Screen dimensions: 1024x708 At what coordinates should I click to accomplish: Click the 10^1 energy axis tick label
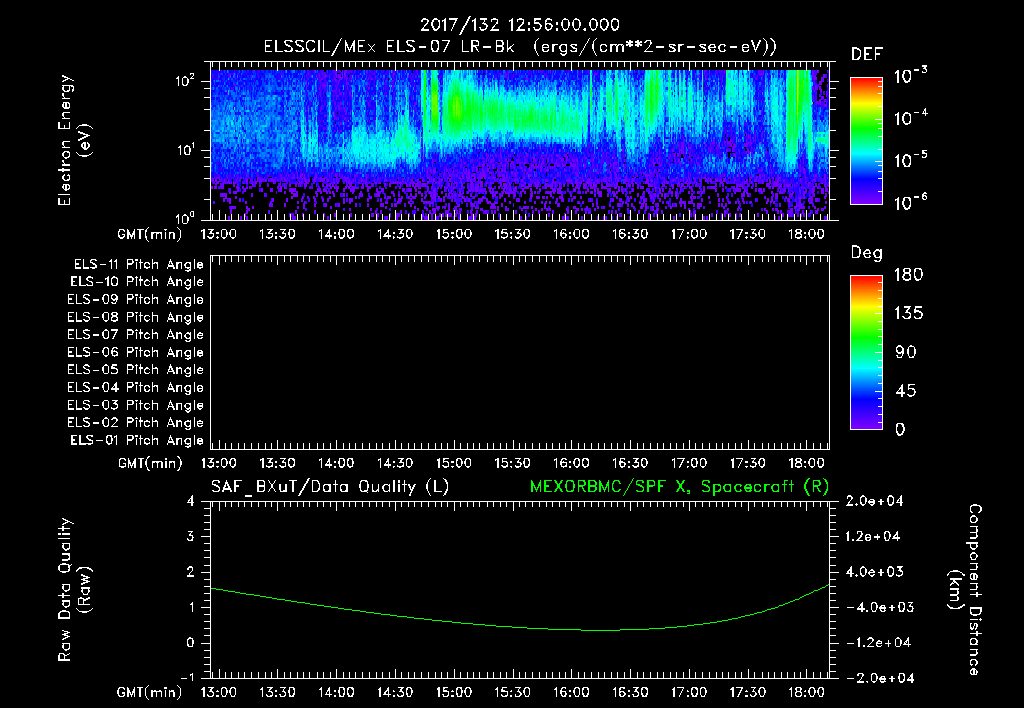(x=185, y=150)
